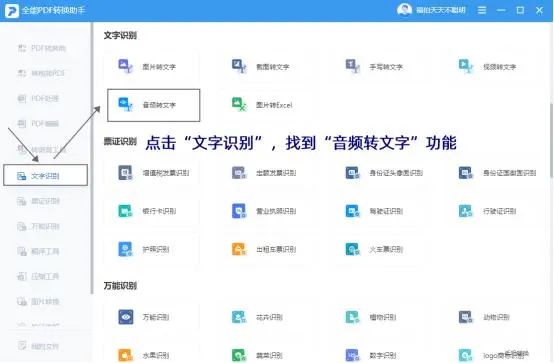Image resolution: width=554 pixels, height=363 pixels.
Task: Choose the 手写转文字 handwriting recognition icon
Action: (x=352, y=66)
